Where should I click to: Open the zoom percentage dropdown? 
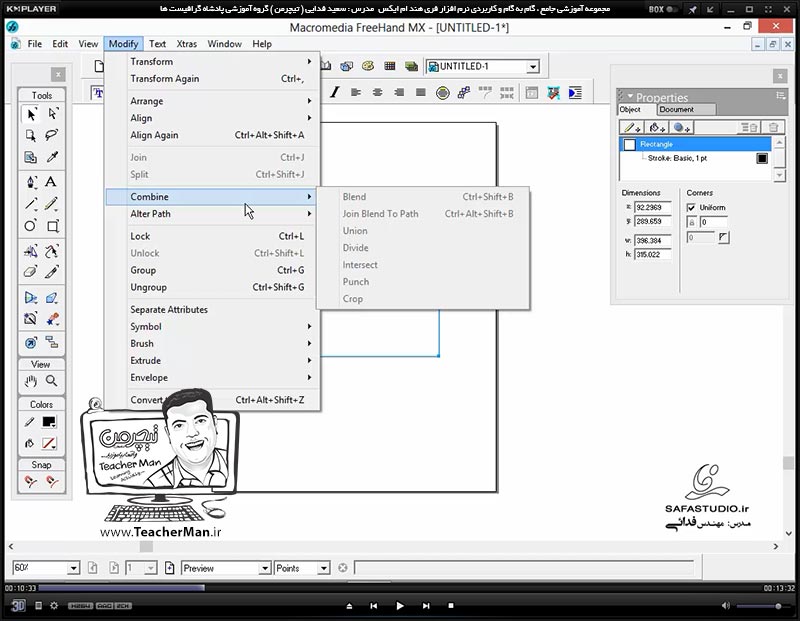click(73, 568)
